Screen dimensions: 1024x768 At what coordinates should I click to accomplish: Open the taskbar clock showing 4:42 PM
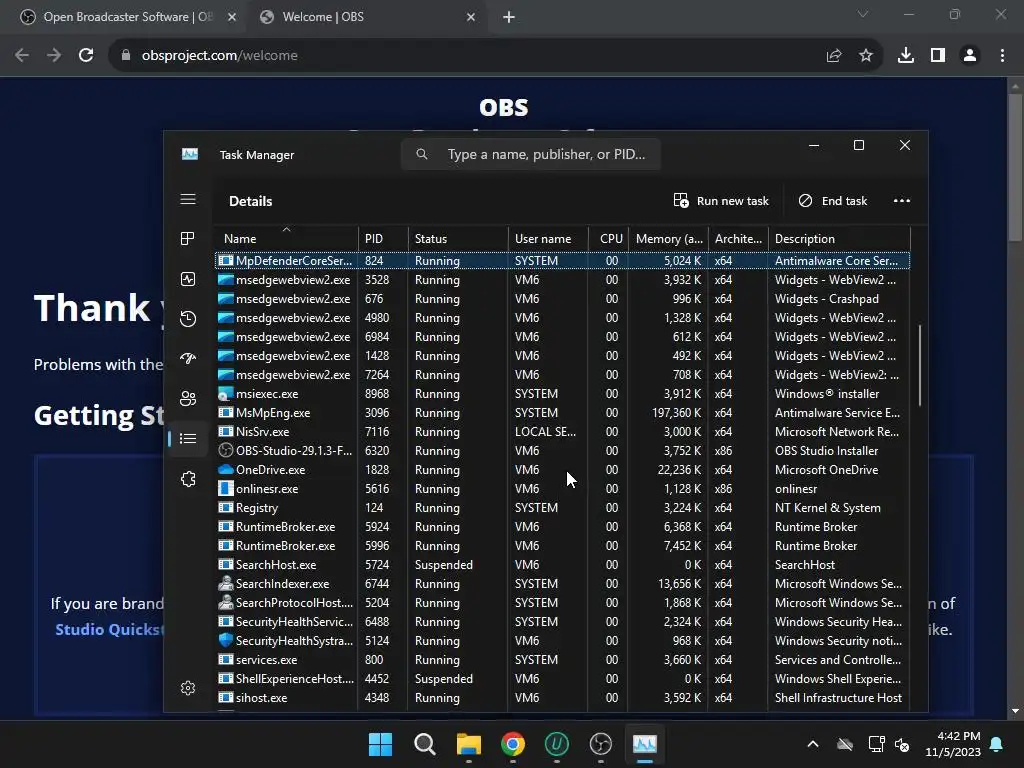pos(953,744)
